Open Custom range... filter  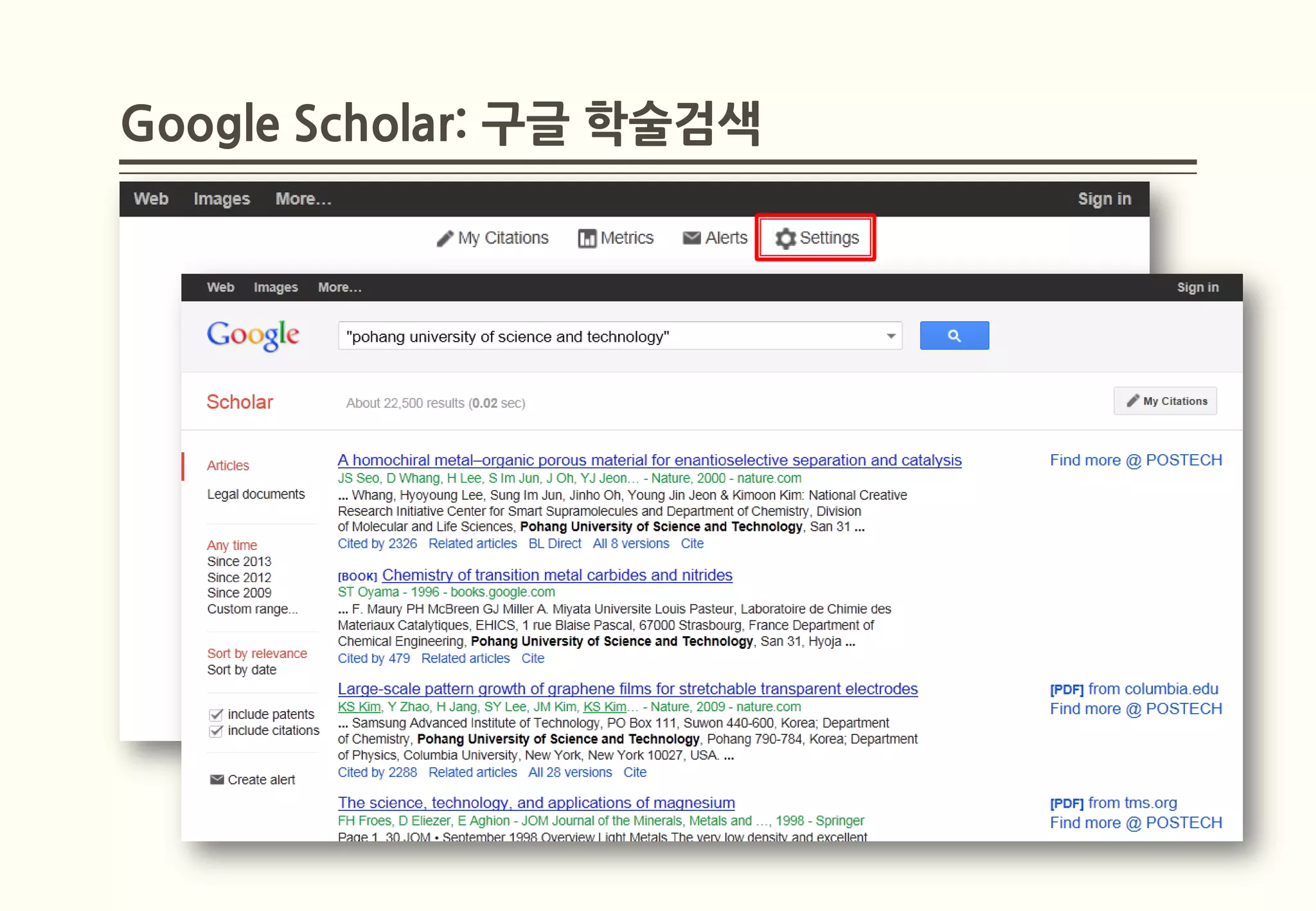click(253, 608)
